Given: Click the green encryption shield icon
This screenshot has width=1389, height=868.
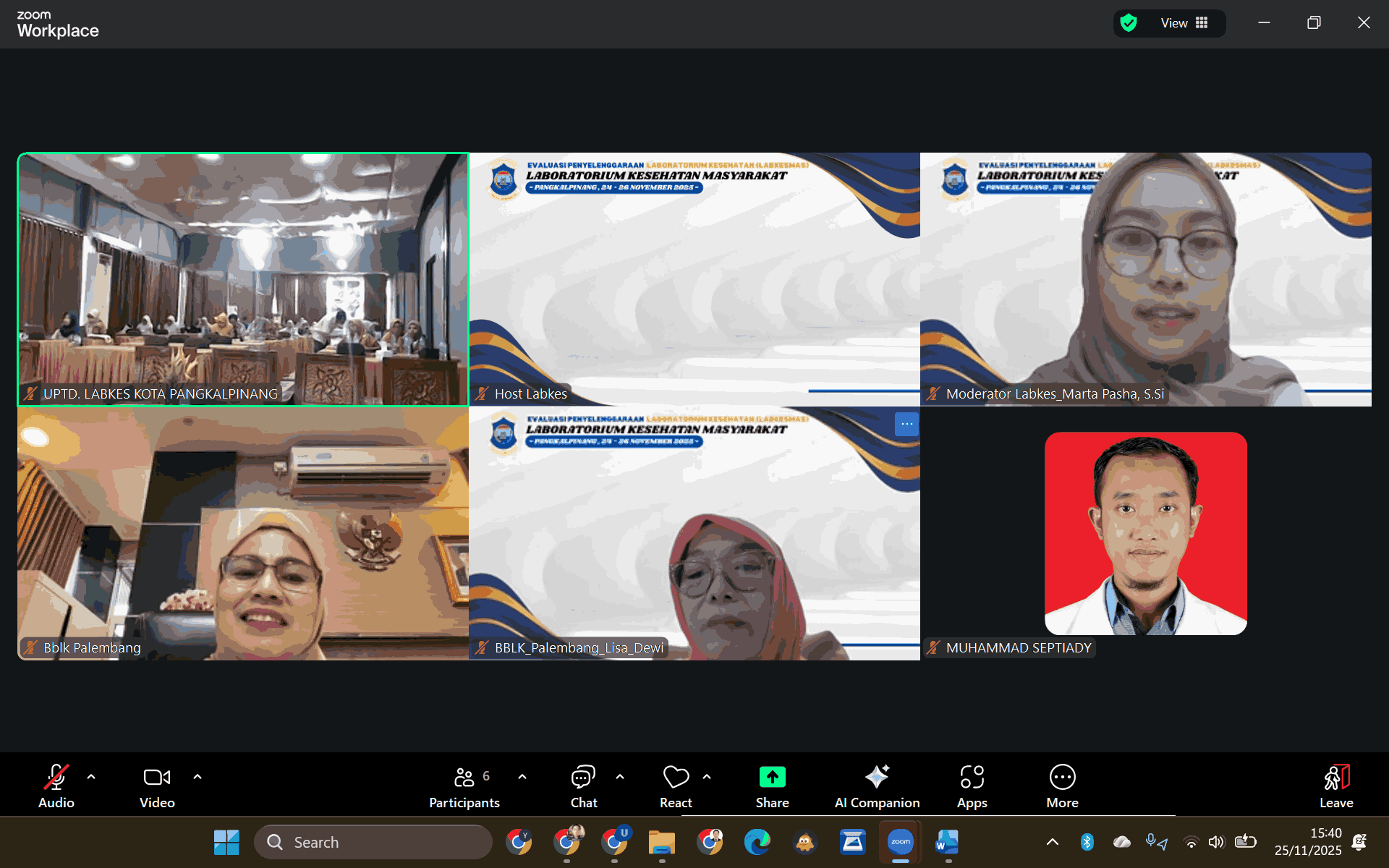Looking at the screenshot, I should (1129, 23).
